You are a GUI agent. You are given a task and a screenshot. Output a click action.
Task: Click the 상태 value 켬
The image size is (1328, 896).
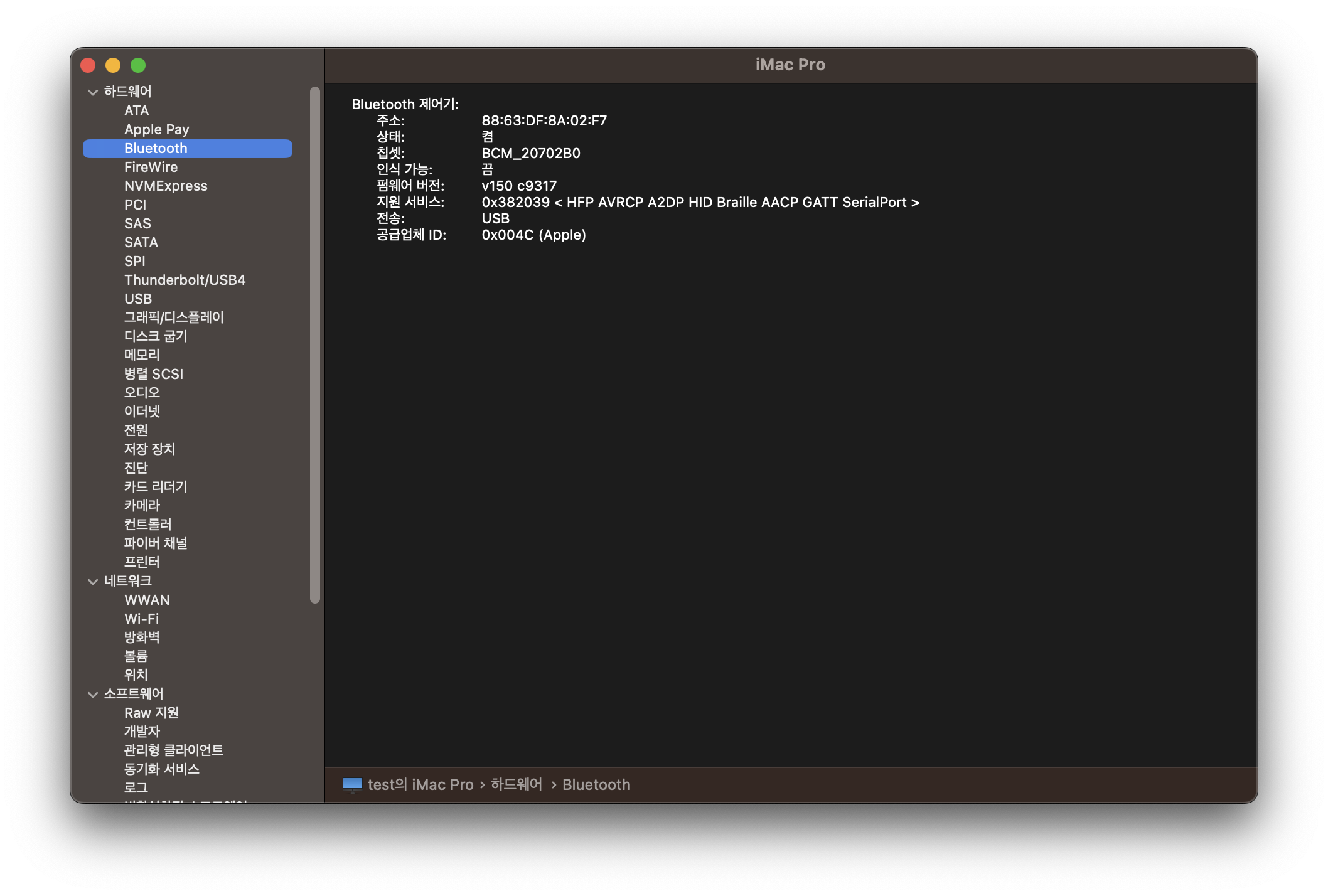pyautogui.click(x=488, y=137)
